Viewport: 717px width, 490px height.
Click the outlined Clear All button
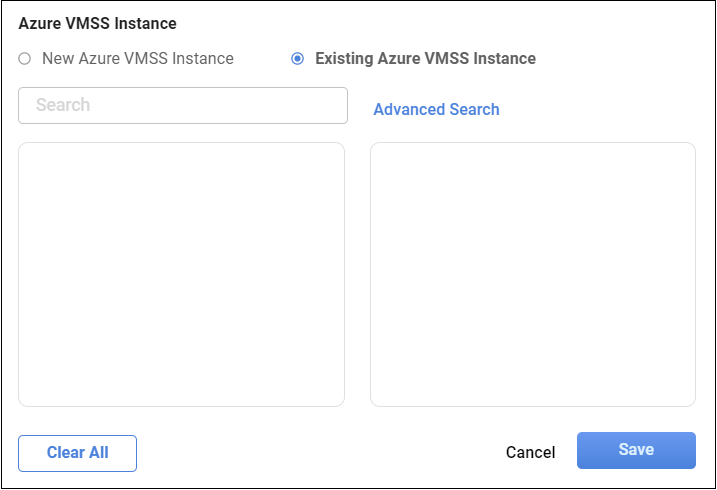tap(77, 453)
